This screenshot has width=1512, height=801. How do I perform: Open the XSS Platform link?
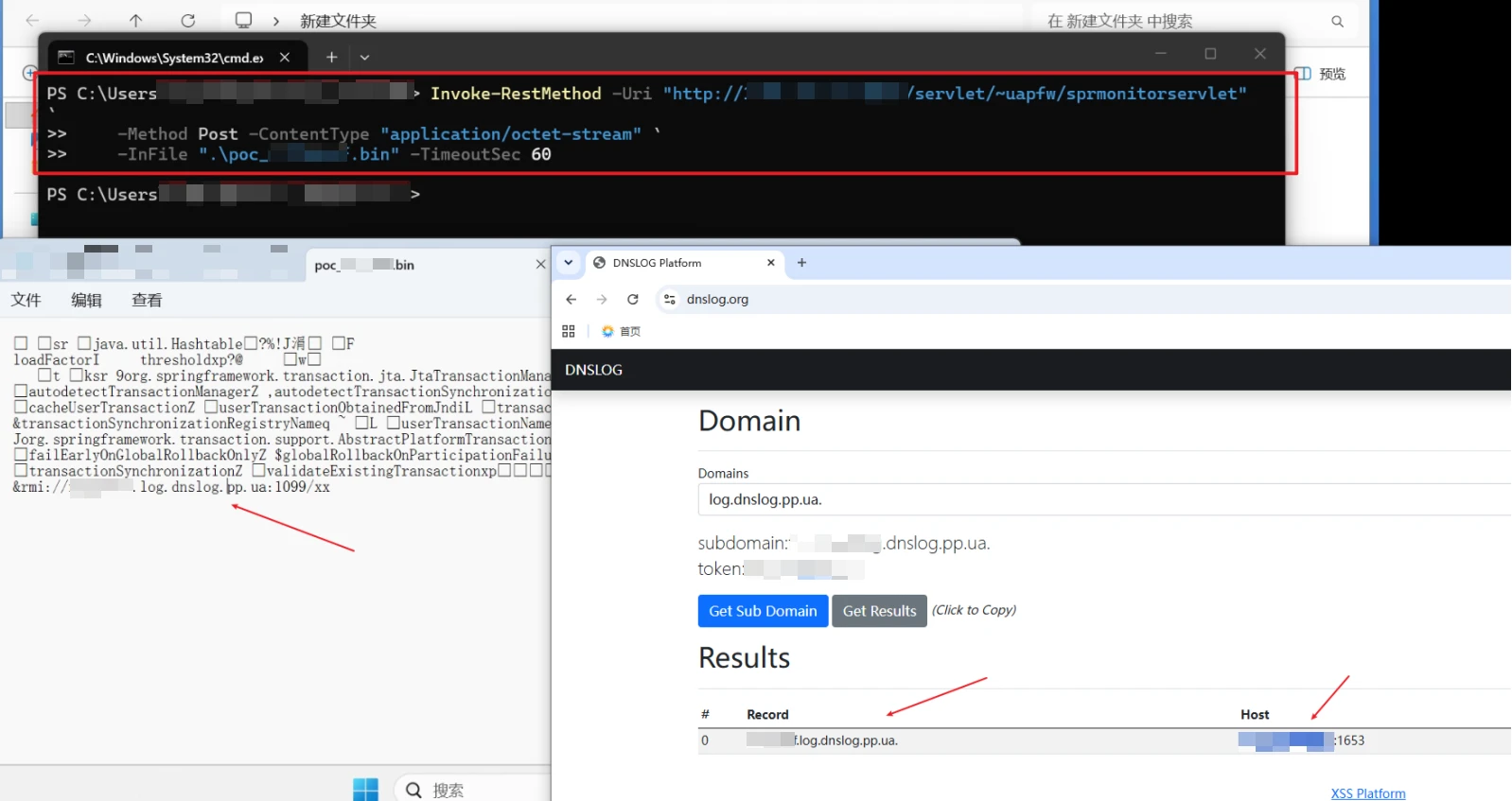(x=1368, y=793)
